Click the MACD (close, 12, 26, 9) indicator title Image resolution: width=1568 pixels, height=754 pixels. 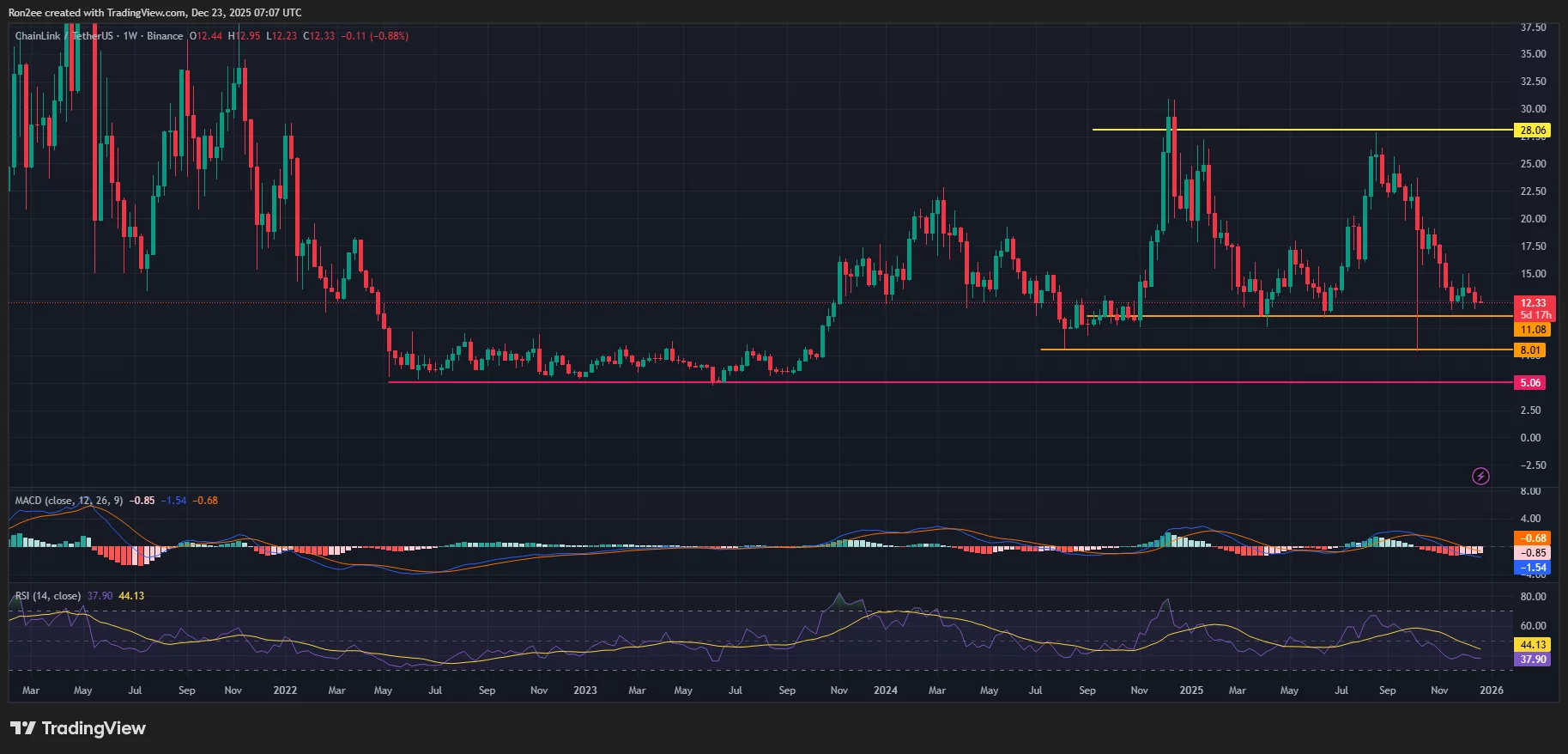(69, 500)
